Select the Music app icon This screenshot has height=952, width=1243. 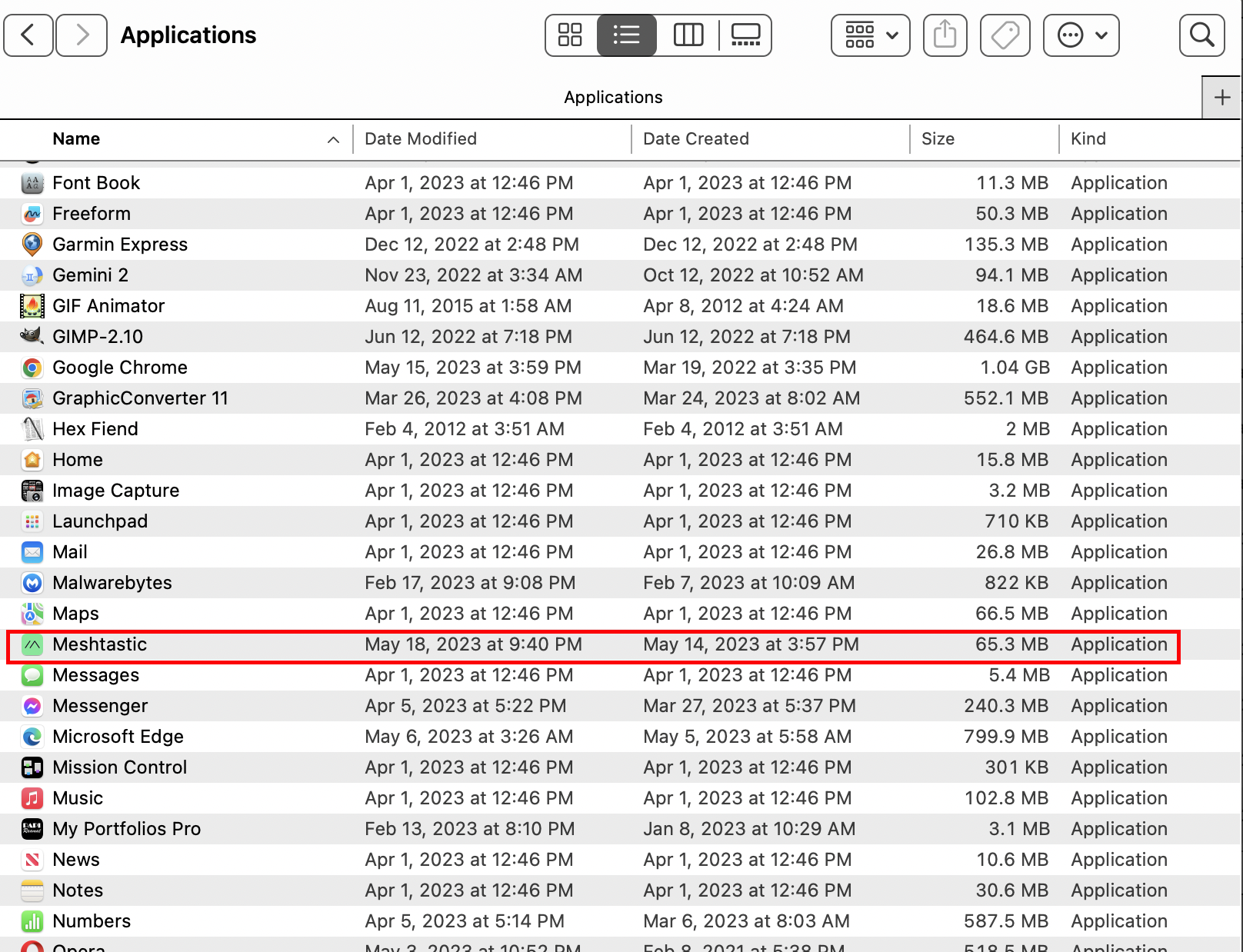[32, 798]
